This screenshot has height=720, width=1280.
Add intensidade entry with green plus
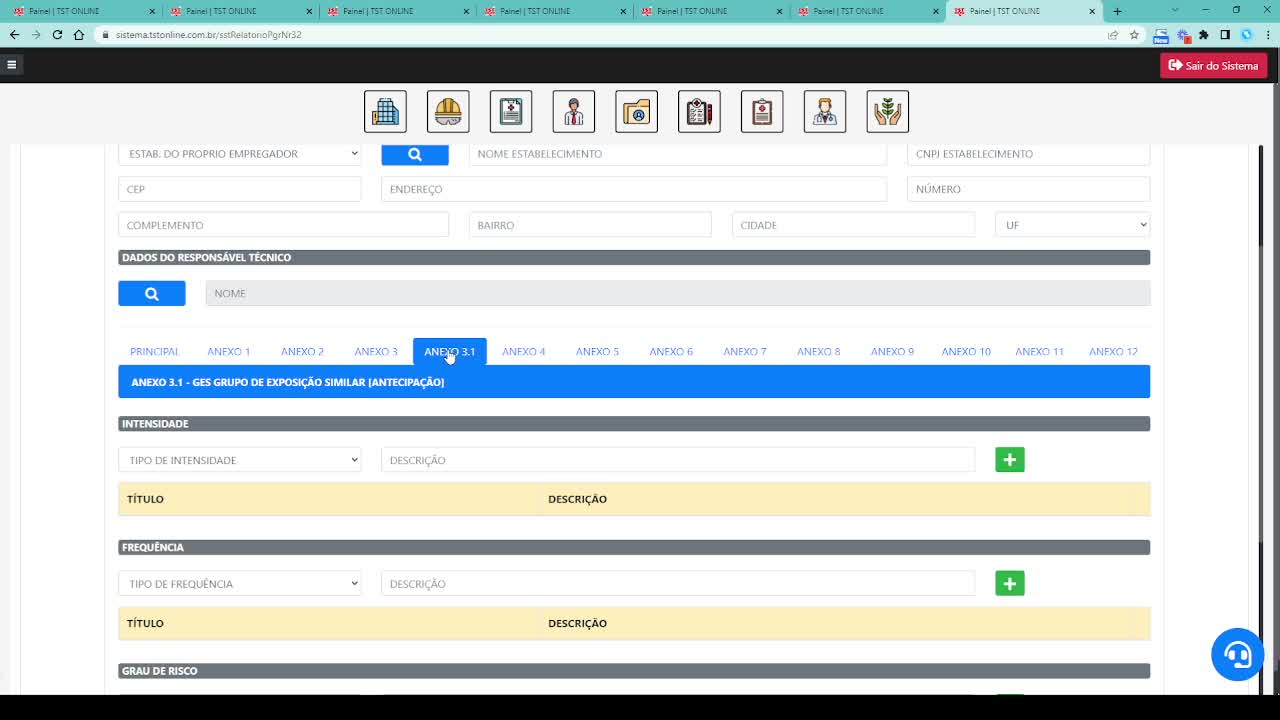point(1010,460)
